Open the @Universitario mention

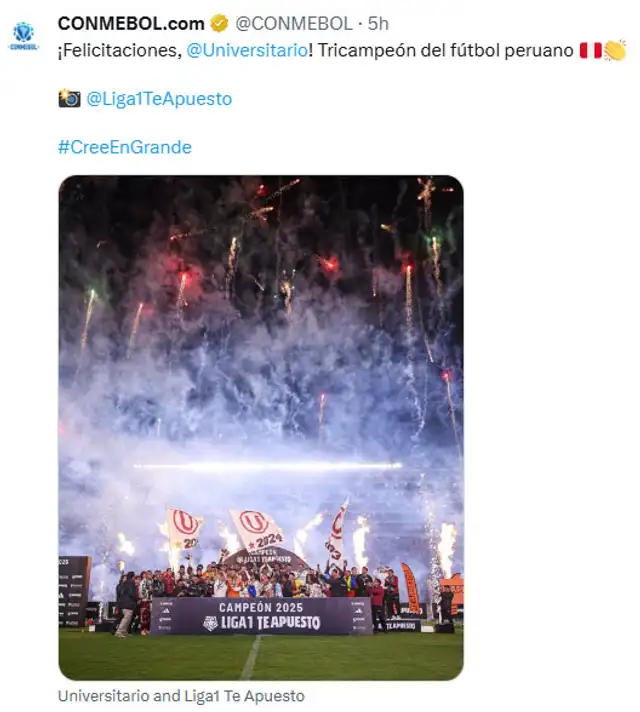pos(247,50)
